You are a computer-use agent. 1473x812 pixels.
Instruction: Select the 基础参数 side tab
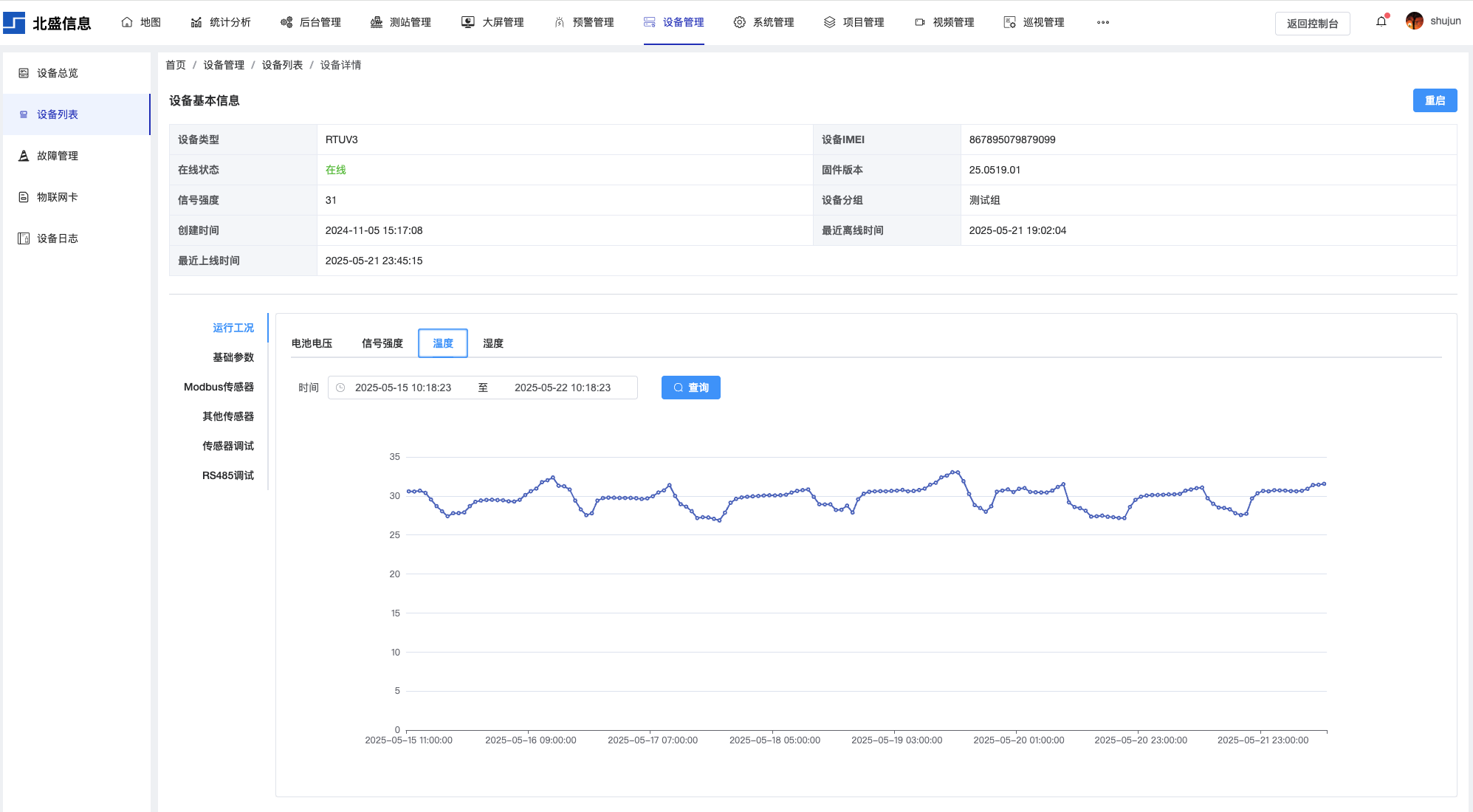[233, 357]
